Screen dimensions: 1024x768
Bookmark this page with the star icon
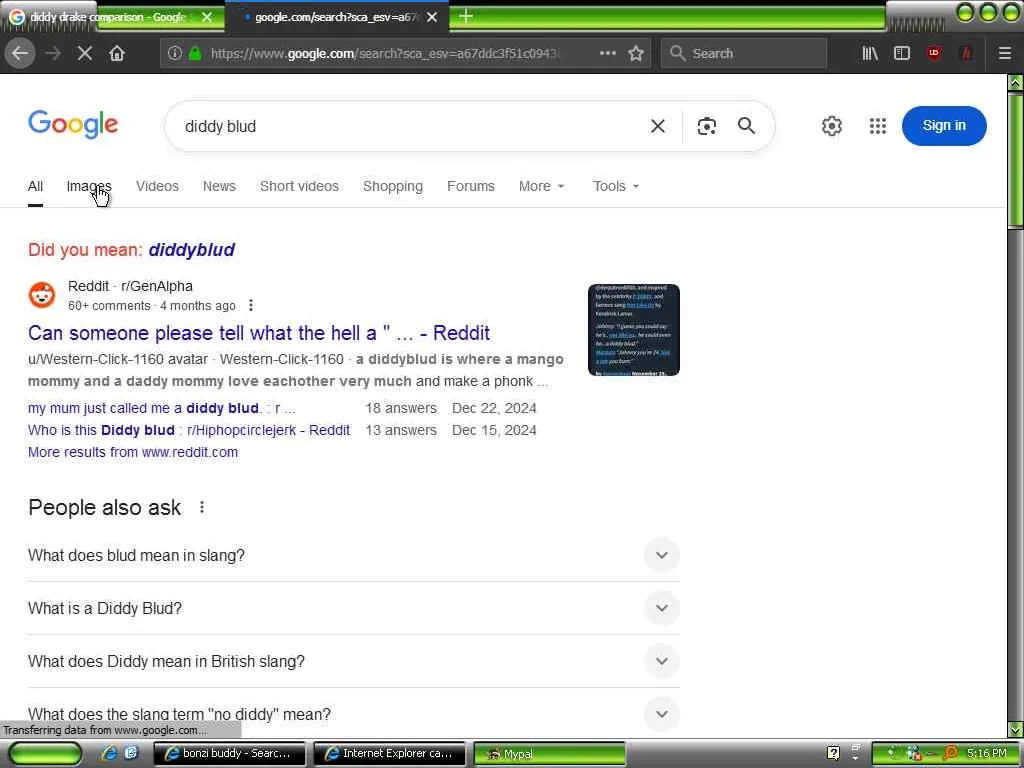636,53
